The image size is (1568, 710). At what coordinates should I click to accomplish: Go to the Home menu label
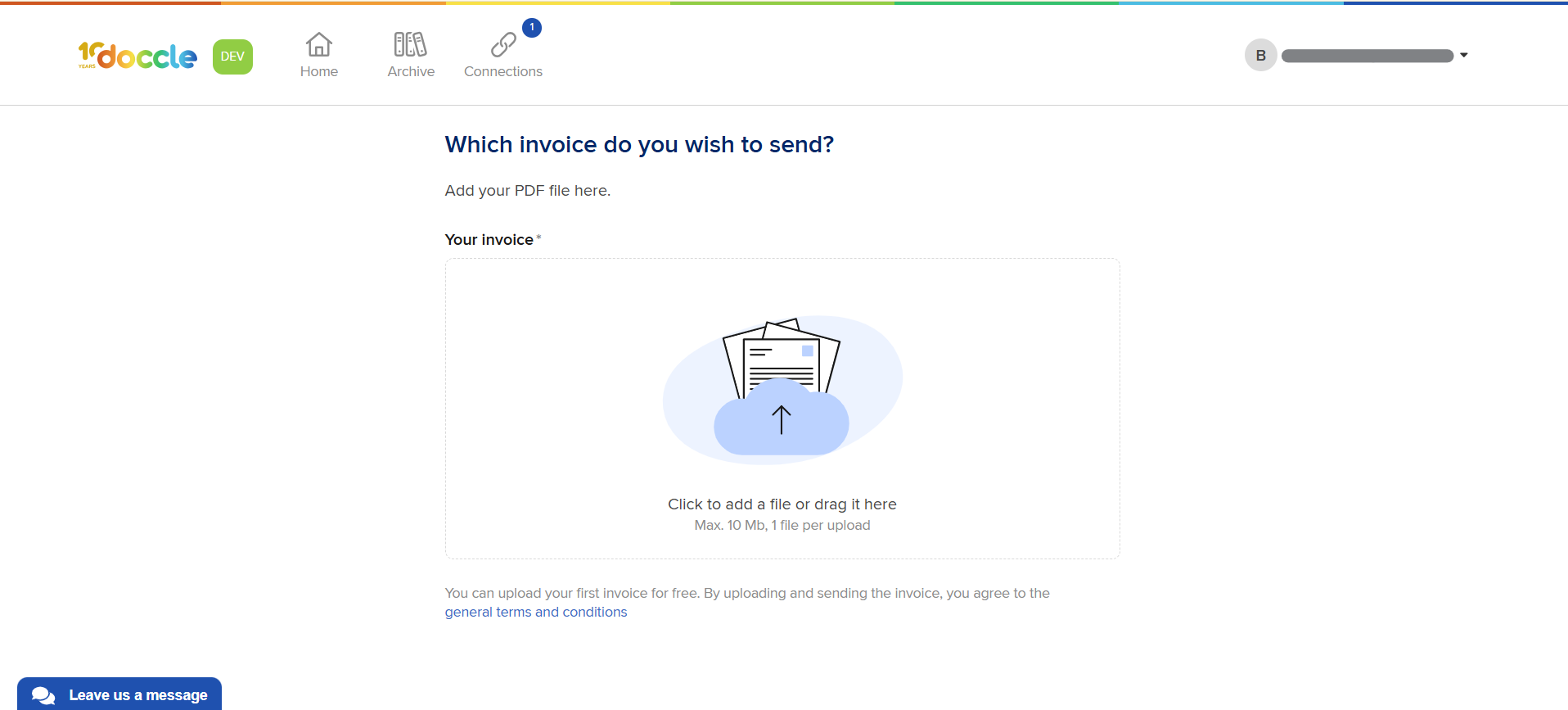pos(319,71)
